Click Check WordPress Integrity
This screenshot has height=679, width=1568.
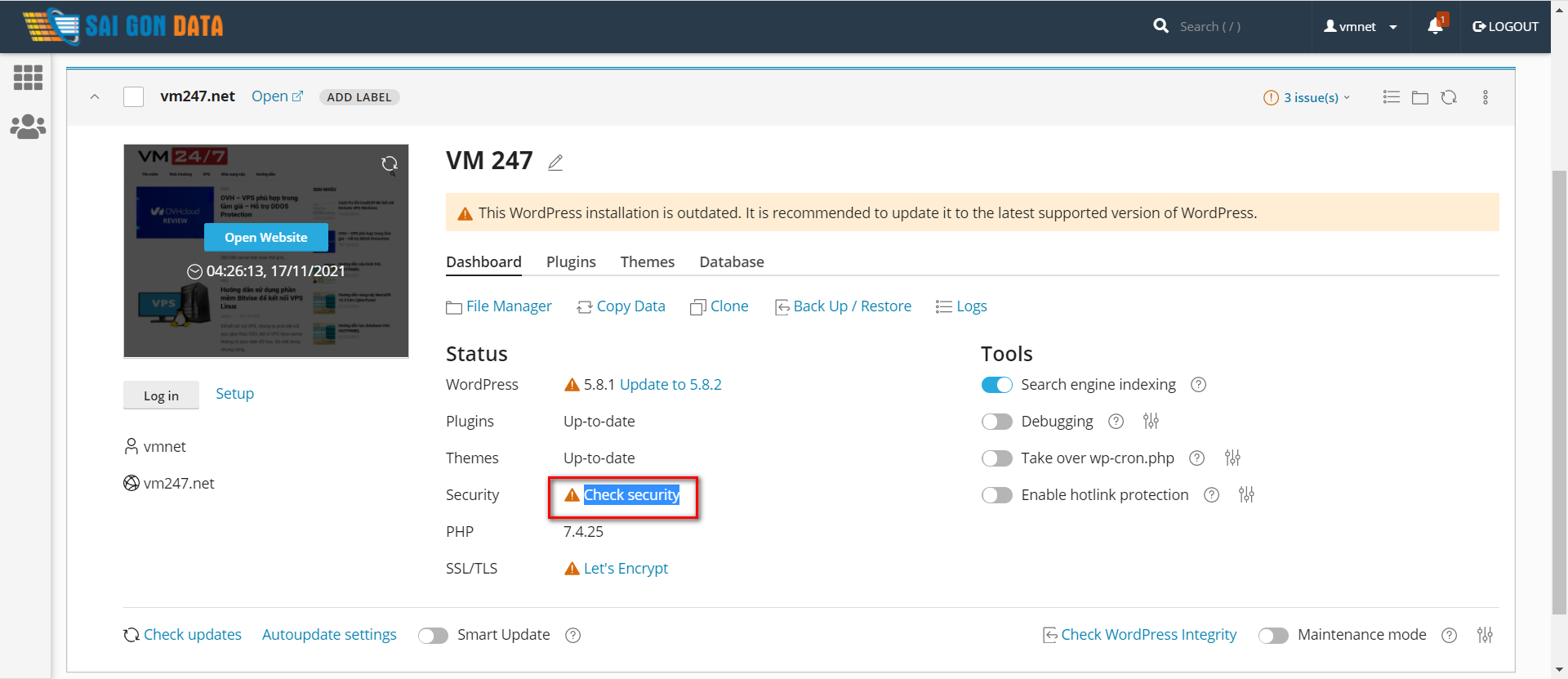(x=1140, y=635)
